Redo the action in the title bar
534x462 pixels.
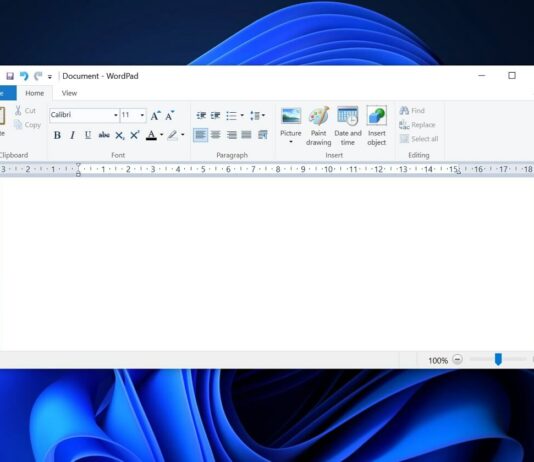pos(38,76)
